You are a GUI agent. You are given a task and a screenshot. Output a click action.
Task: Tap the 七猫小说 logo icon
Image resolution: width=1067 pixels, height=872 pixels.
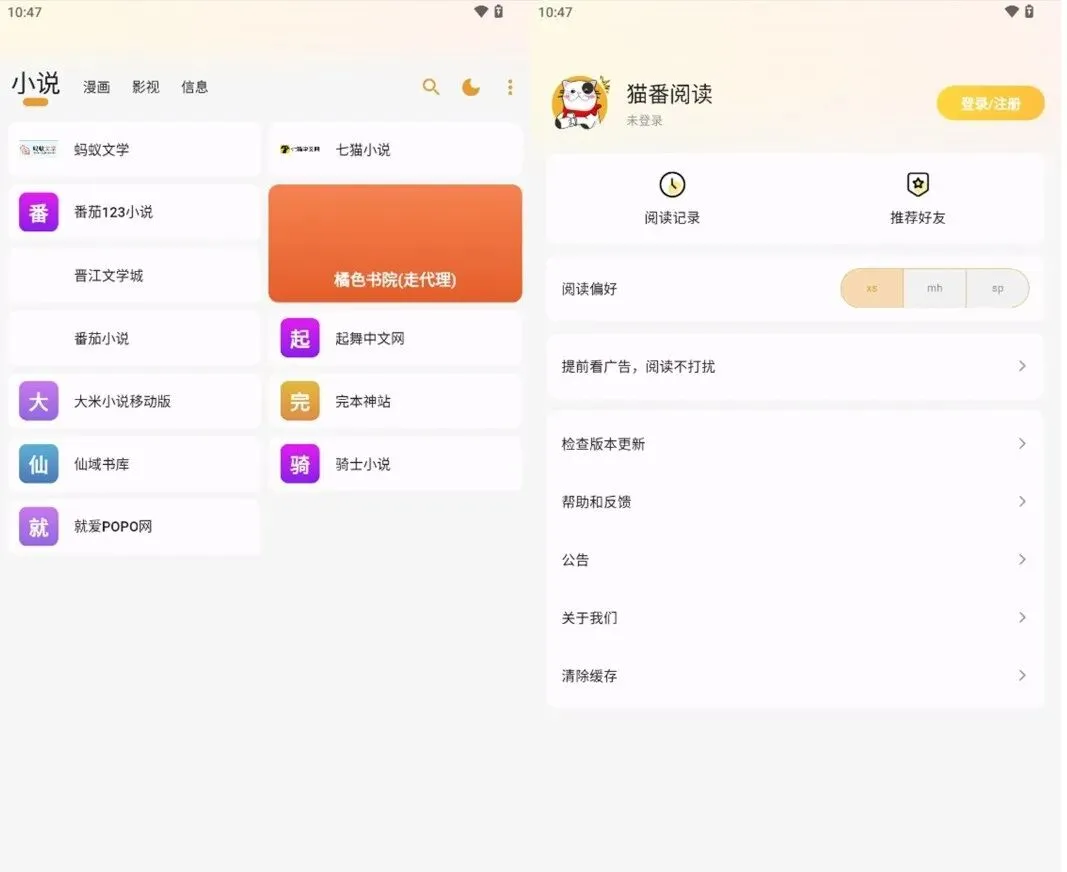point(300,149)
